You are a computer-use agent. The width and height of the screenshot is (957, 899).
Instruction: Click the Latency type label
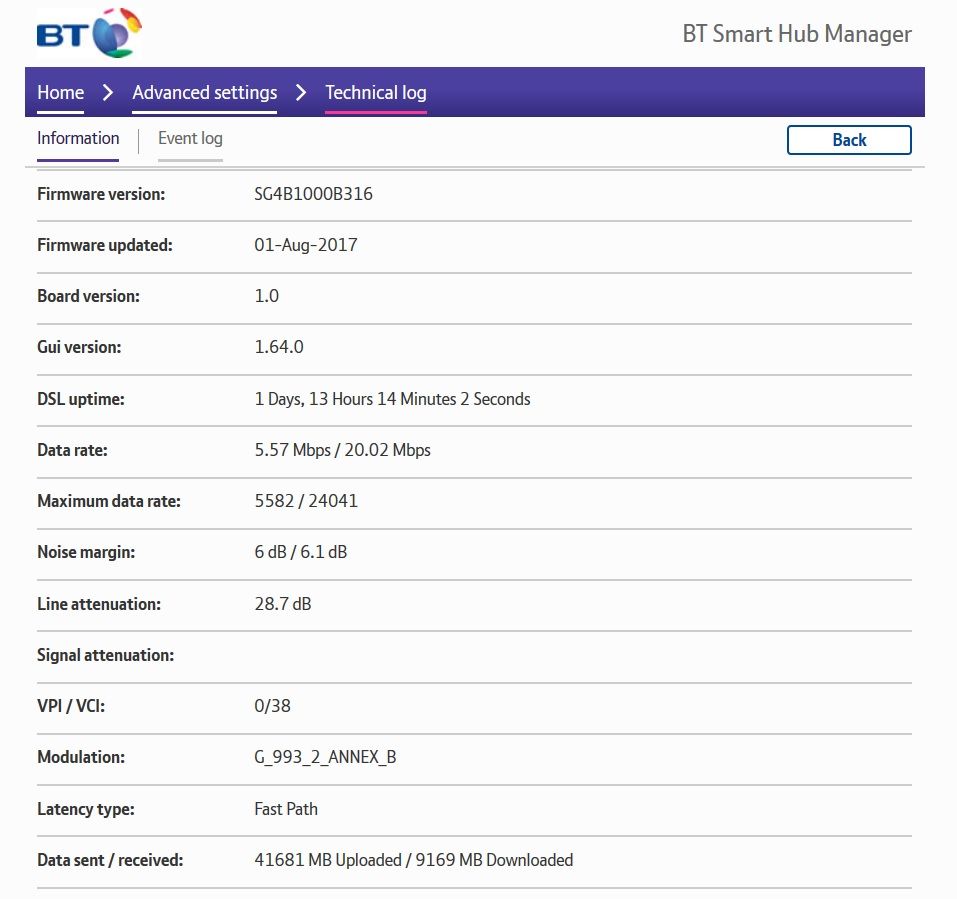coord(86,809)
